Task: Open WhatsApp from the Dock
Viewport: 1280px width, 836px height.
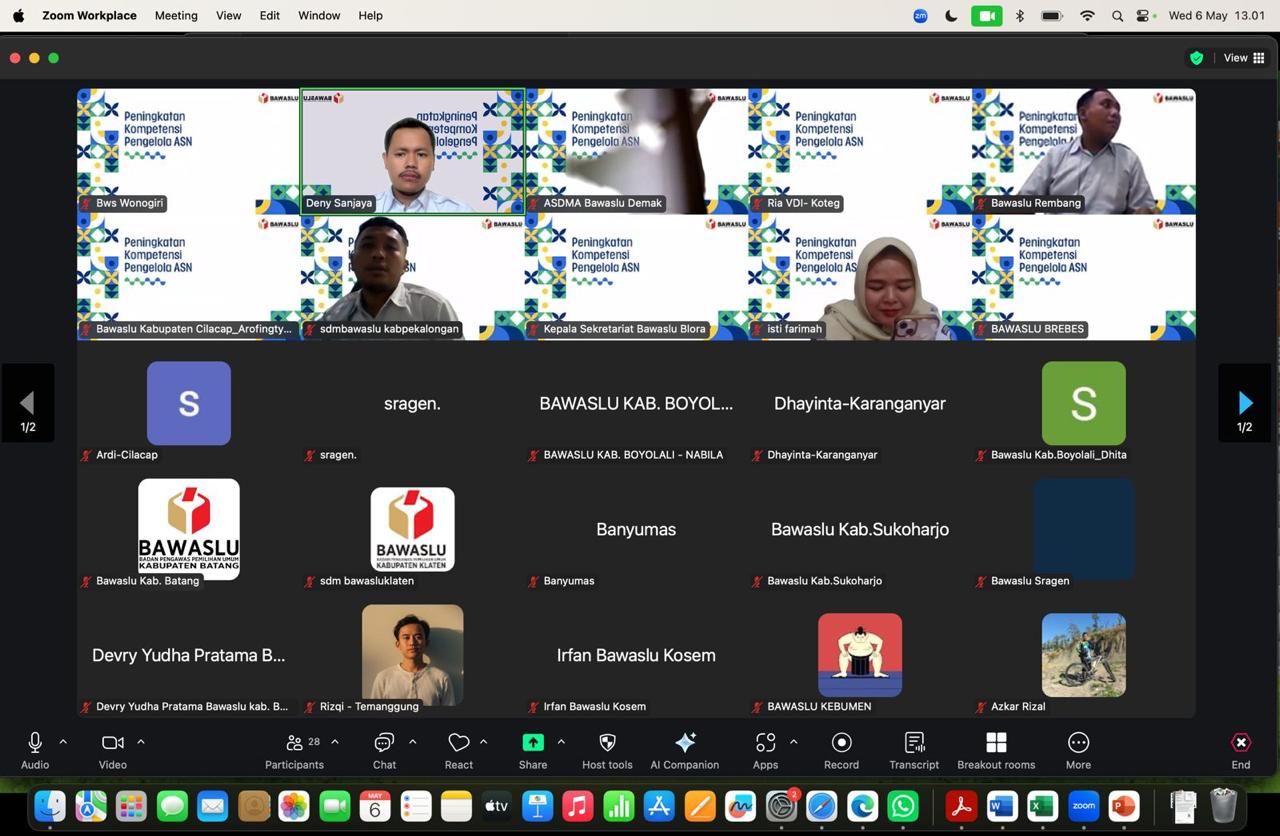Action: [903, 806]
